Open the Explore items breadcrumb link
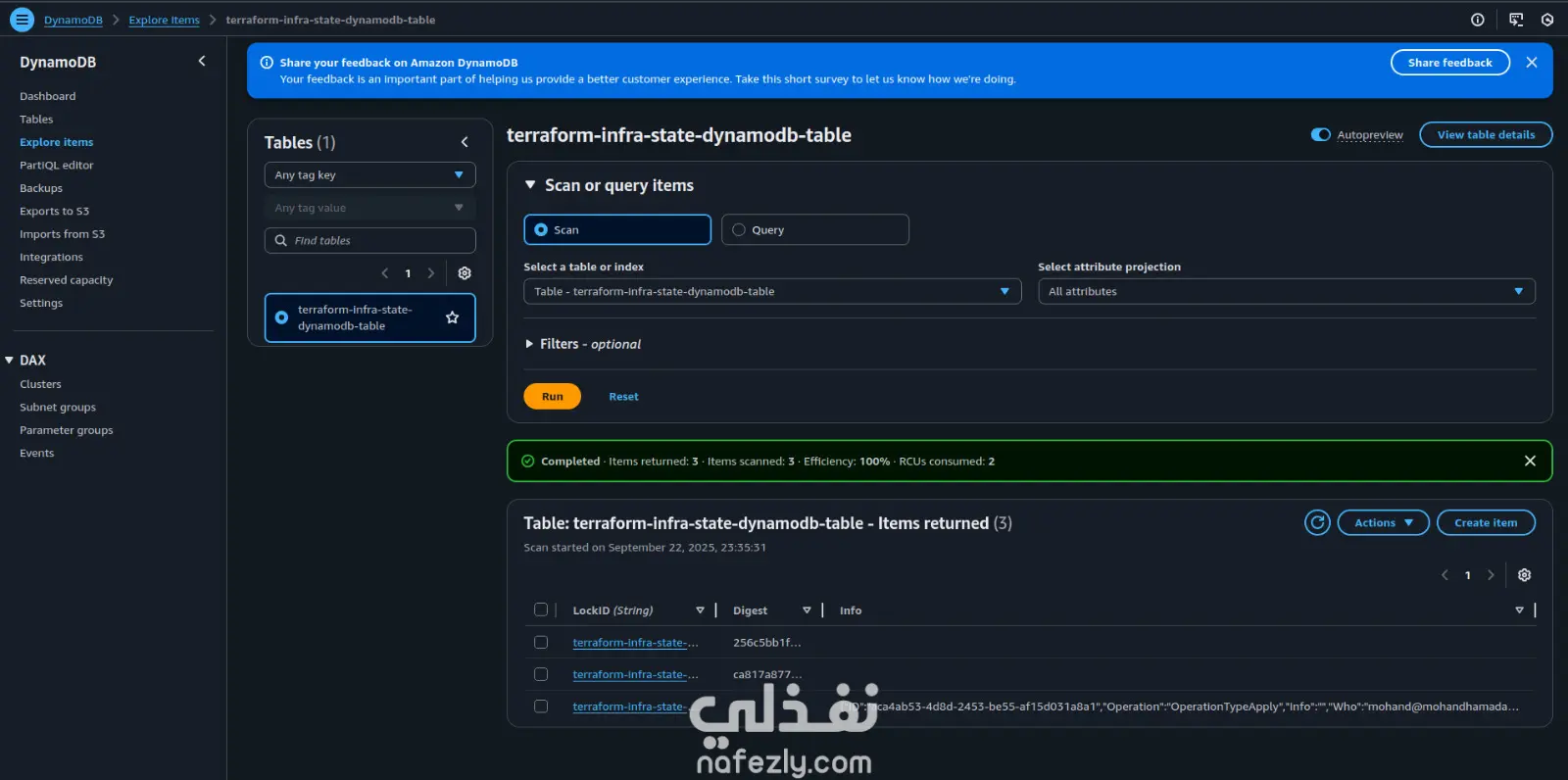 [x=165, y=20]
